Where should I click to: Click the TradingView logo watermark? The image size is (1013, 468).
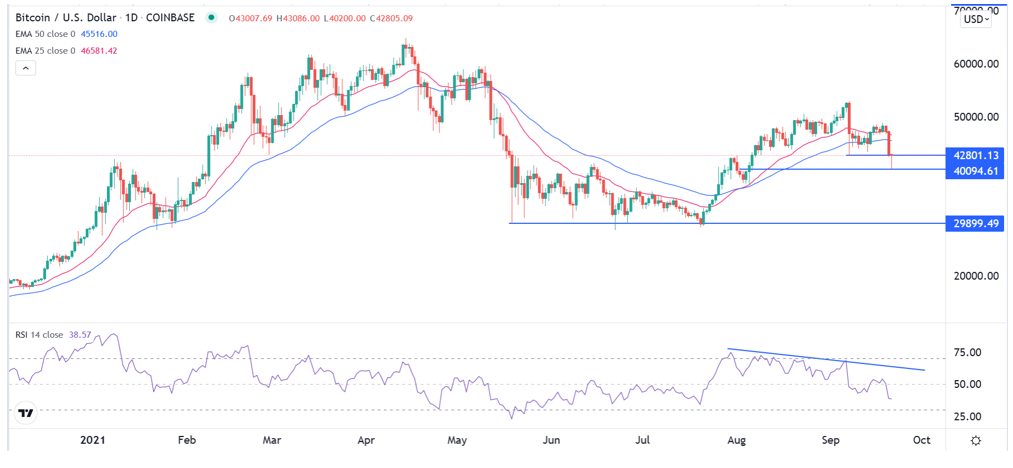pos(26,412)
